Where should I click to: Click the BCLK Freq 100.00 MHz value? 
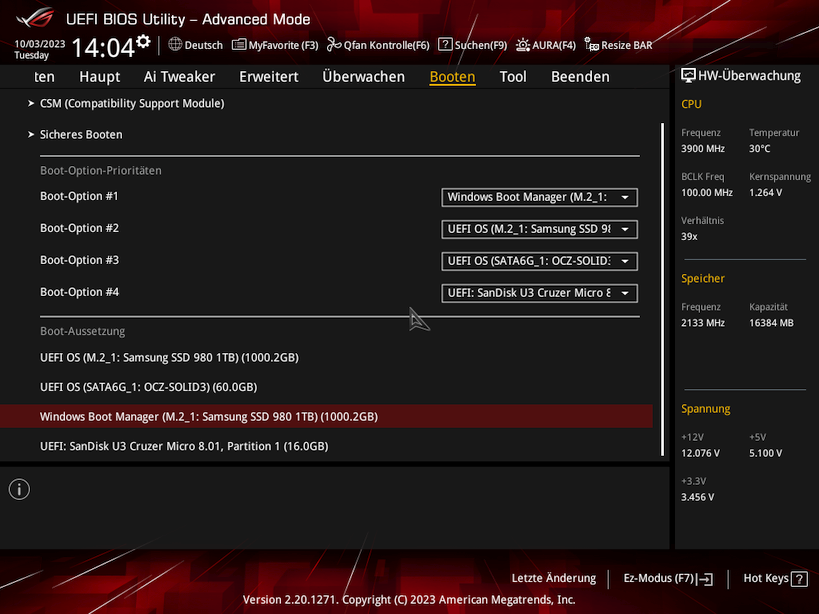[707, 193]
